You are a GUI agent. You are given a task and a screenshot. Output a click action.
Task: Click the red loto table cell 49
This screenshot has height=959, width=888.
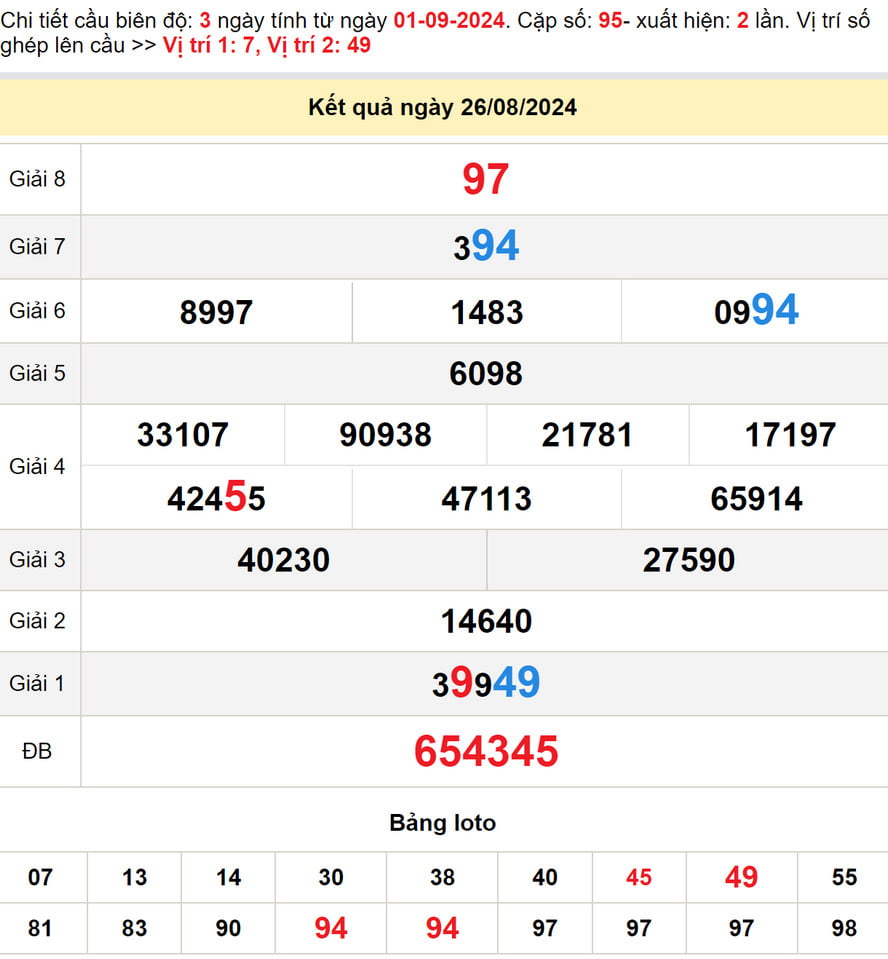[x=741, y=877]
